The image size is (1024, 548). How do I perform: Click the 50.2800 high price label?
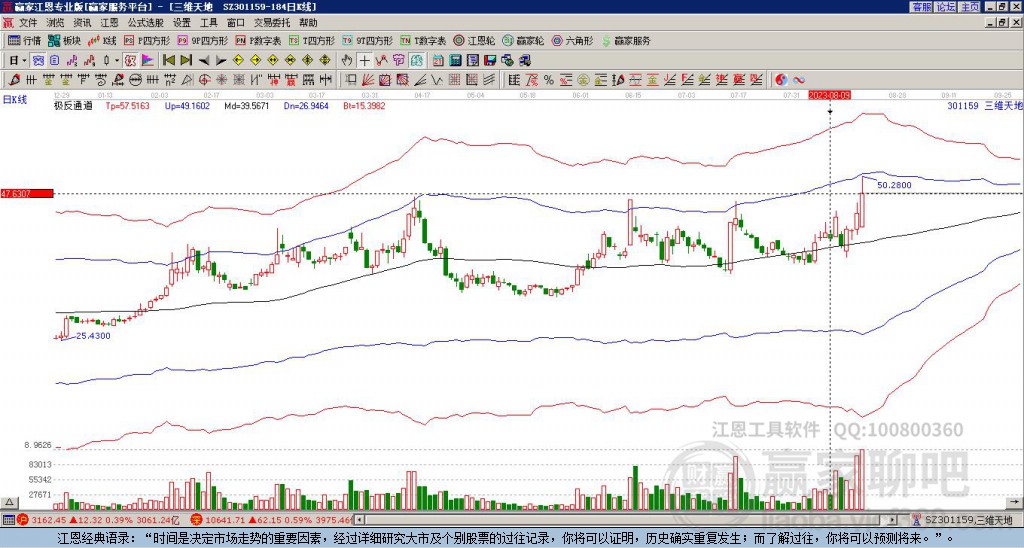(x=894, y=185)
